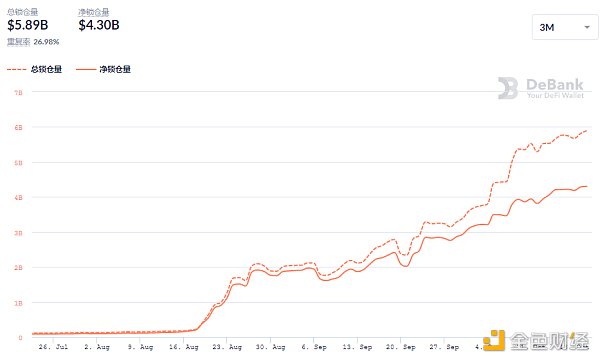Click the 26. Jul axis date label
The width and height of the screenshot is (600, 362).
click(x=53, y=347)
